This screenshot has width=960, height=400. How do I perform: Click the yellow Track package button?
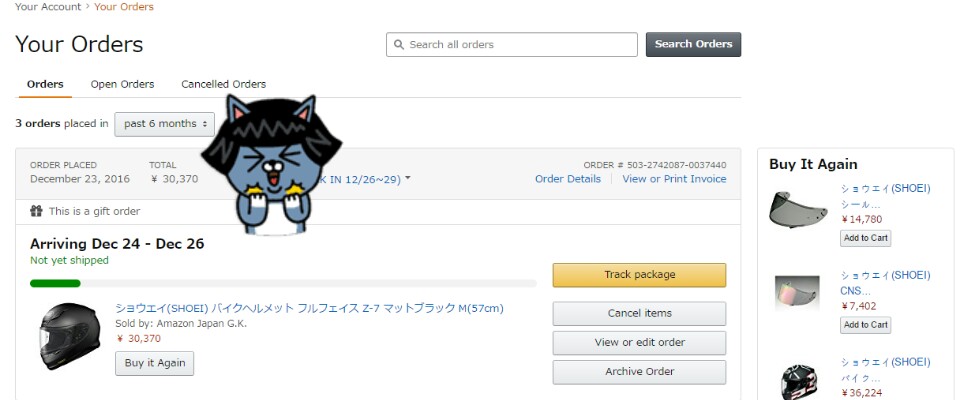639,275
